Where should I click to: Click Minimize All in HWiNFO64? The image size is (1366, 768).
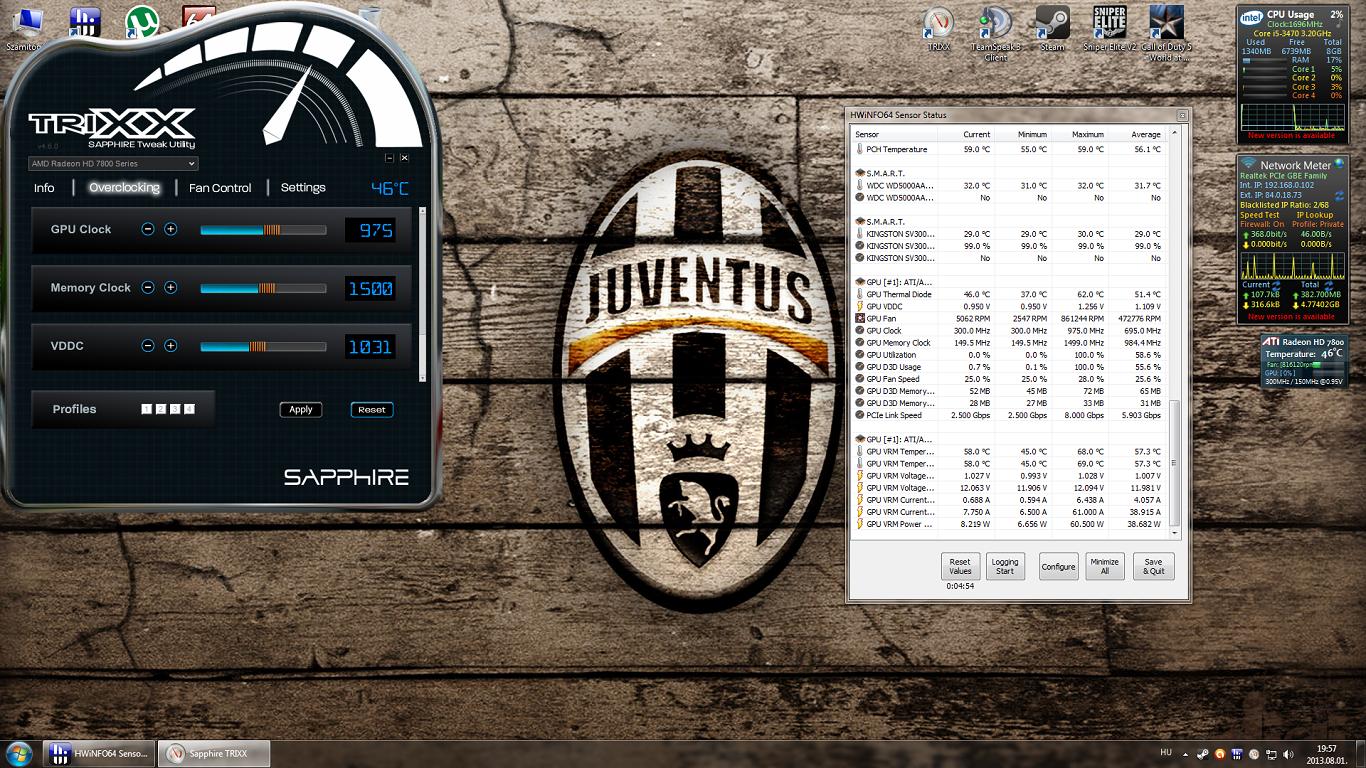click(x=1105, y=566)
